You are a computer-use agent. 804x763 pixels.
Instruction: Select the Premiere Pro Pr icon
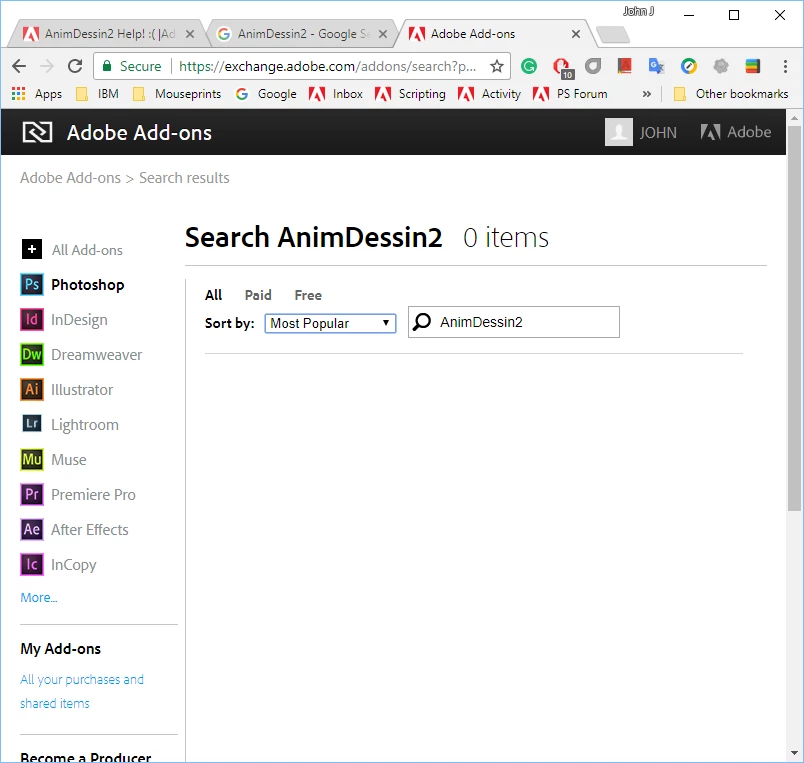32,494
